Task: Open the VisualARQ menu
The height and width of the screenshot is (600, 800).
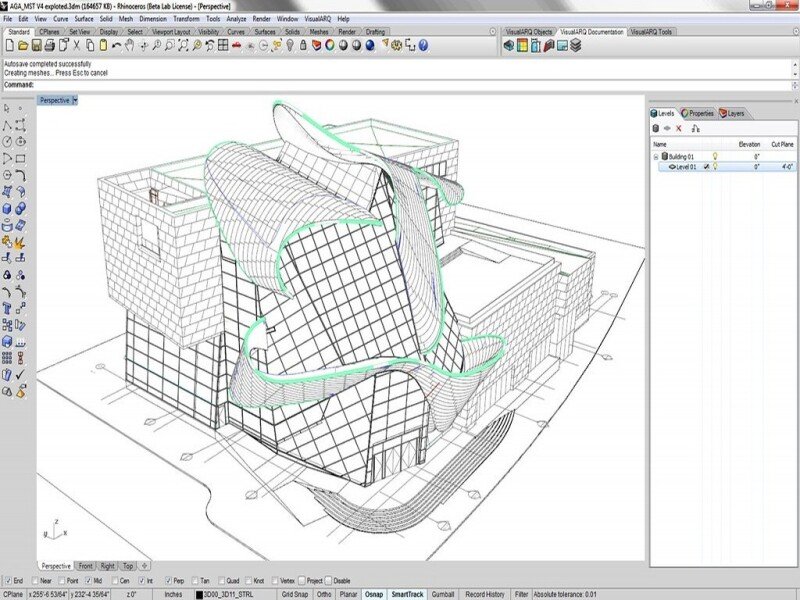Action: pyautogui.click(x=317, y=19)
